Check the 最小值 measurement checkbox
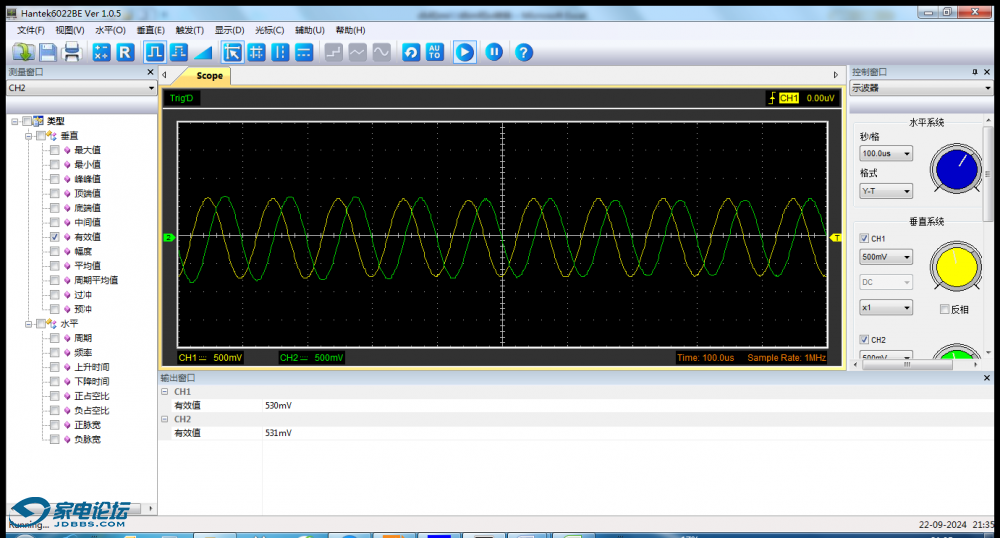Image resolution: width=1000 pixels, height=538 pixels. pos(55,164)
